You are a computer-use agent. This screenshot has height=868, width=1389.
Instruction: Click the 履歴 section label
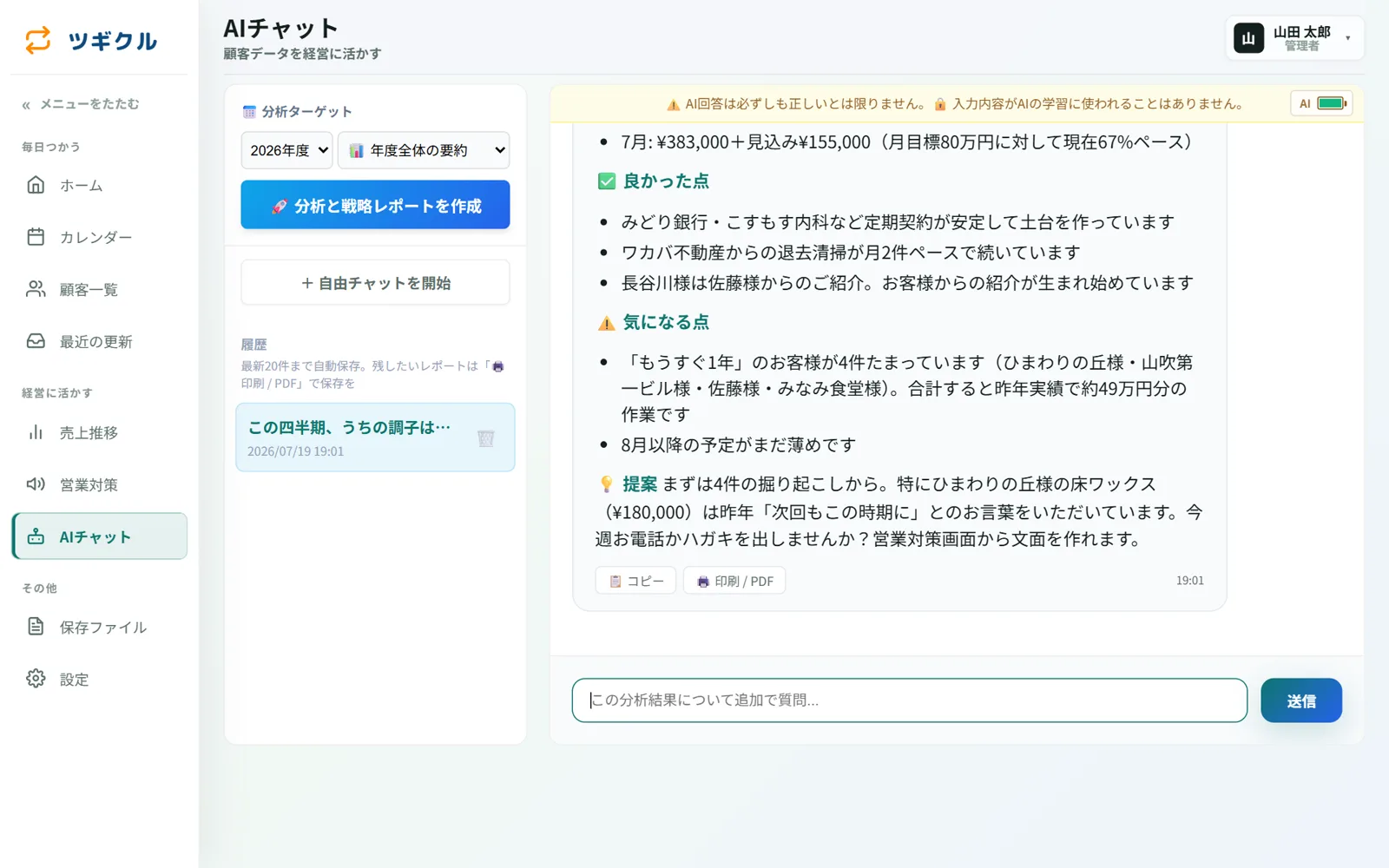coord(253,345)
